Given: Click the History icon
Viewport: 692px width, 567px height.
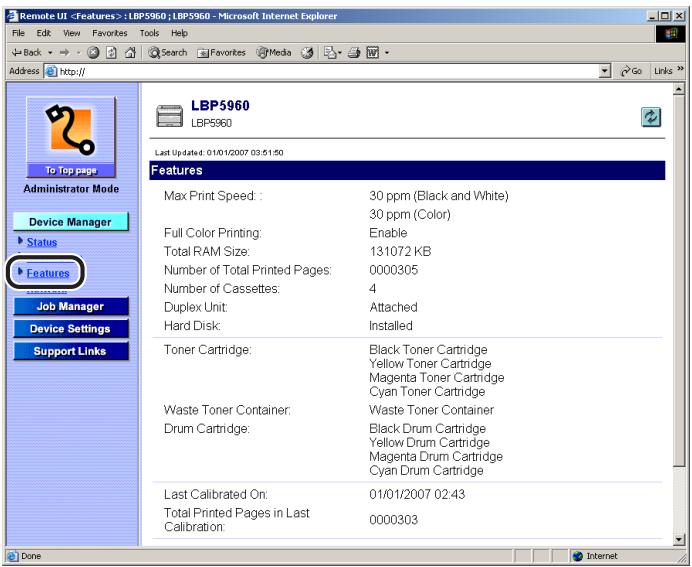Looking at the screenshot, I should coord(307,53).
